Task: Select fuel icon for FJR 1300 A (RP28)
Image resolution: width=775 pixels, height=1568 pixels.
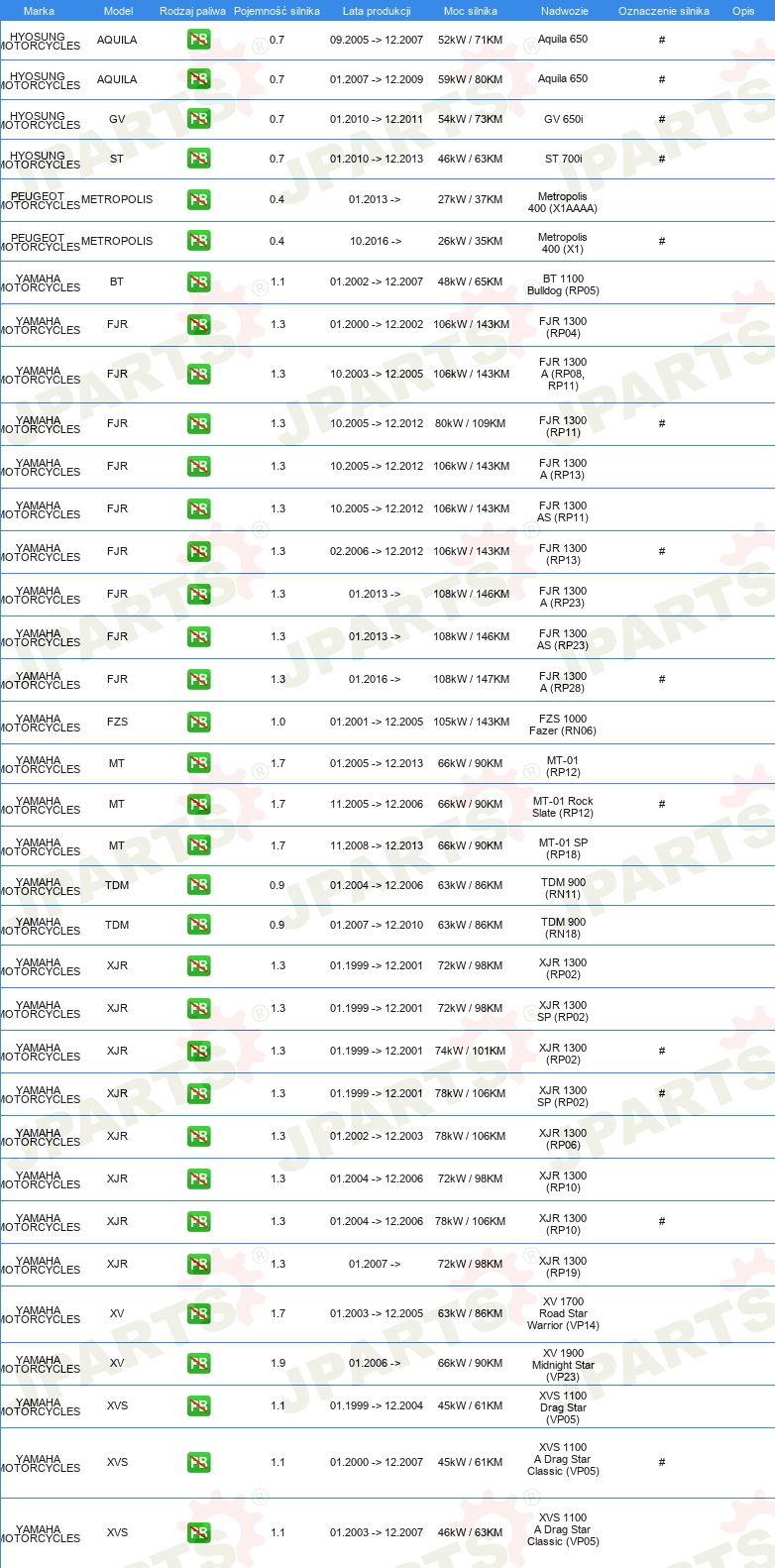Action: 199,680
